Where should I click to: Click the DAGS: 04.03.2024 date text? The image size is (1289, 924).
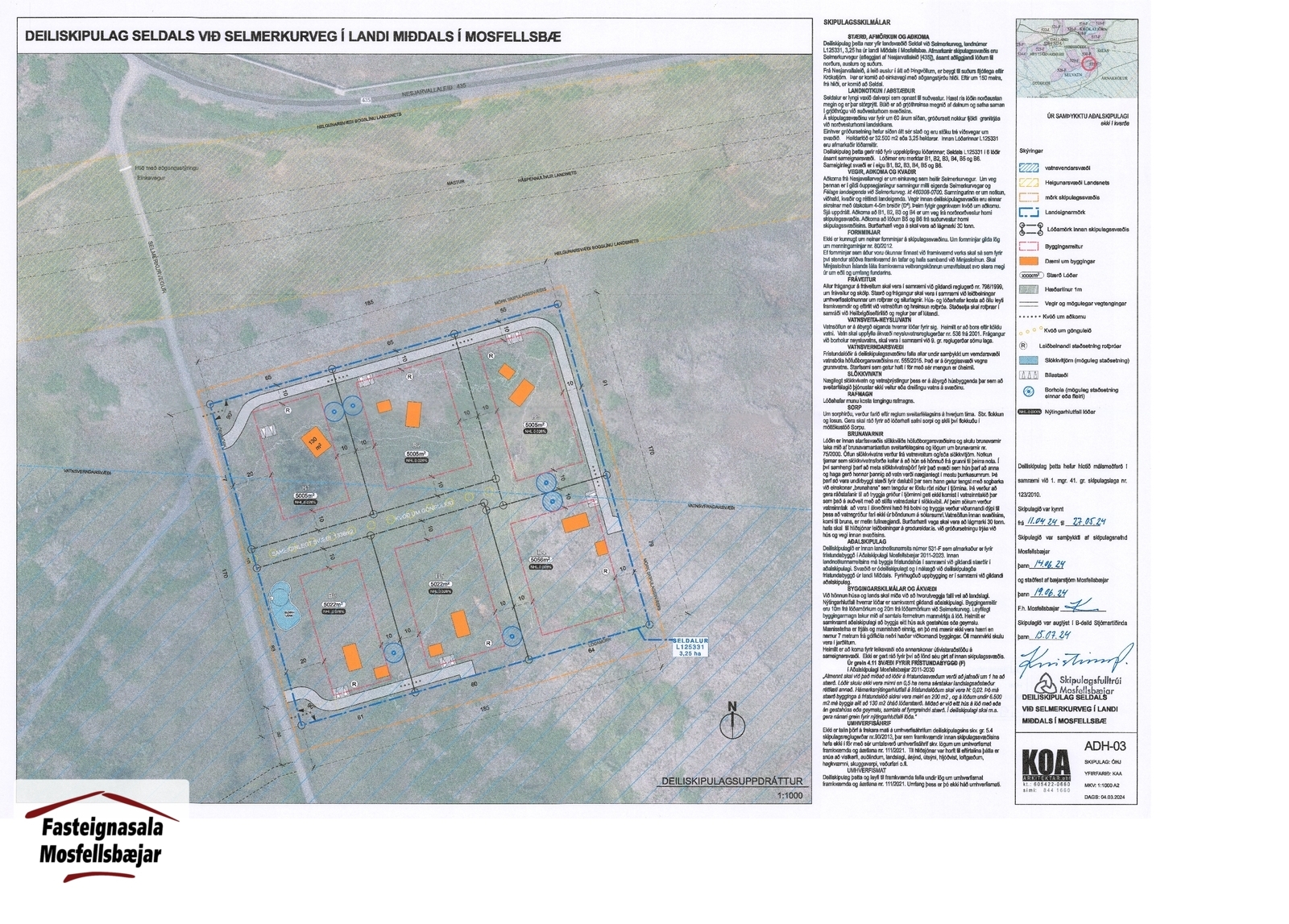1105,798
